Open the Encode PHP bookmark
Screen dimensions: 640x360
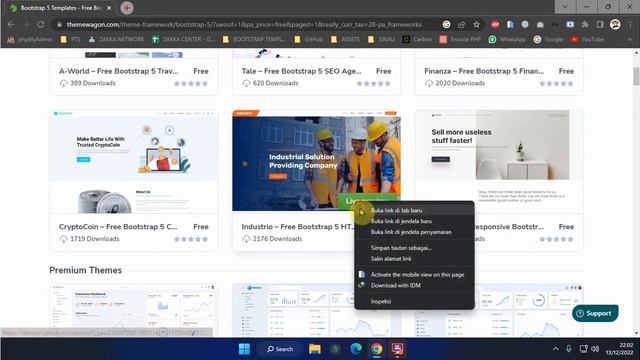(460, 40)
